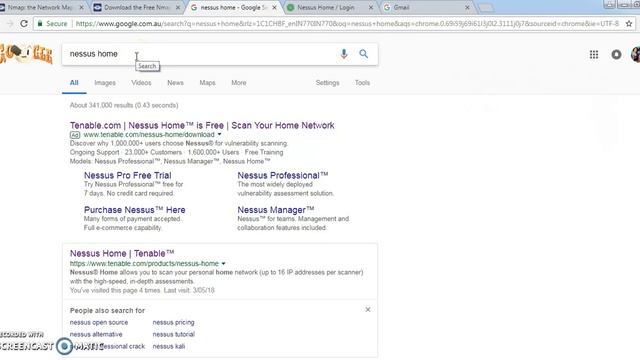Select the Images results tab
This screenshot has width=640, height=360.
pos(105,83)
